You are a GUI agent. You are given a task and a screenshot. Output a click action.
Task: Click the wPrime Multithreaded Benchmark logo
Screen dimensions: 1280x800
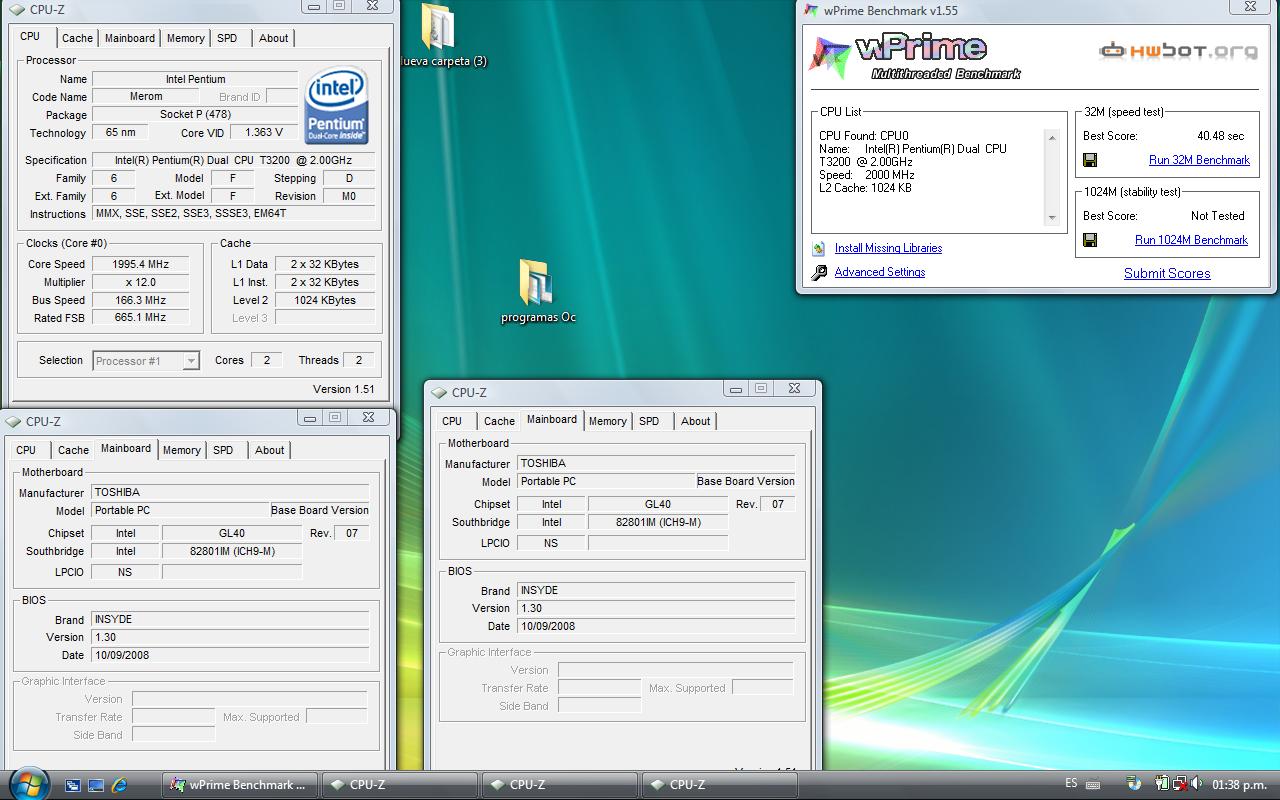click(915, 56)
